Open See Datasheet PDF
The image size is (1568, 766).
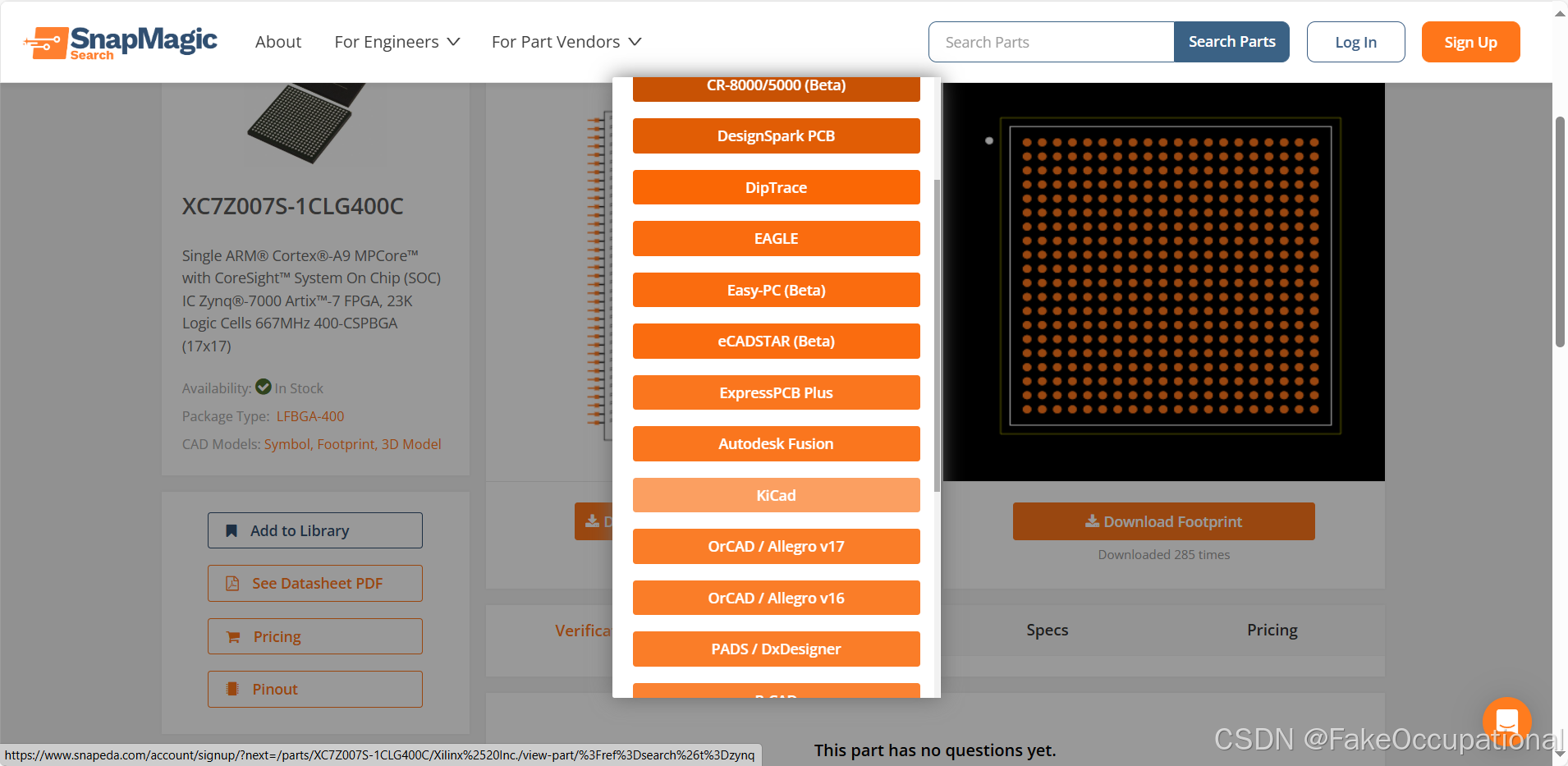[315, 584]
